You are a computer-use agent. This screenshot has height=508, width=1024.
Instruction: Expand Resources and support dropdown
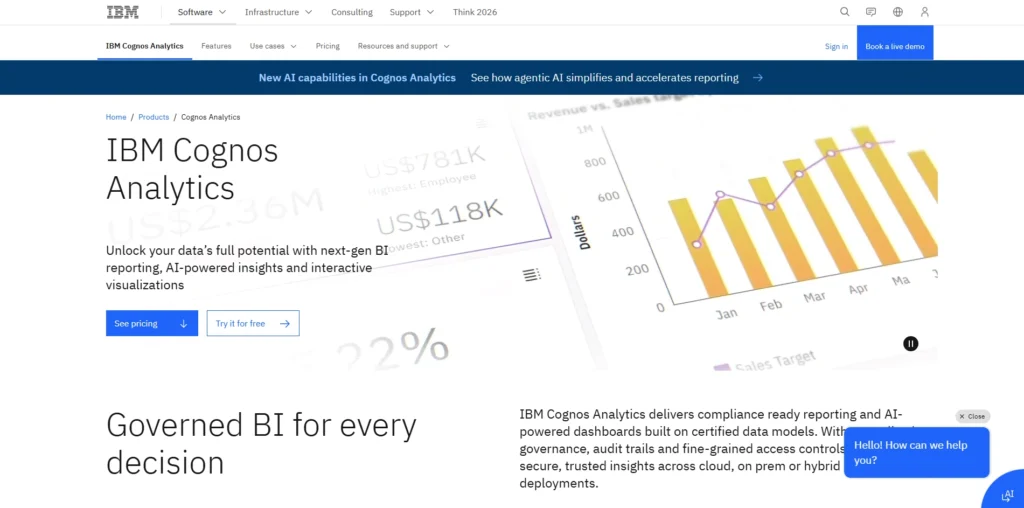[x=404, y=46]
